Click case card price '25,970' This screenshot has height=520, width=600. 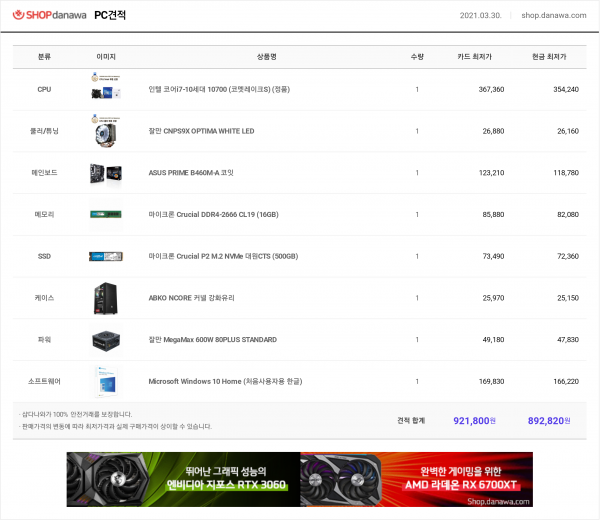coord(493,298)
